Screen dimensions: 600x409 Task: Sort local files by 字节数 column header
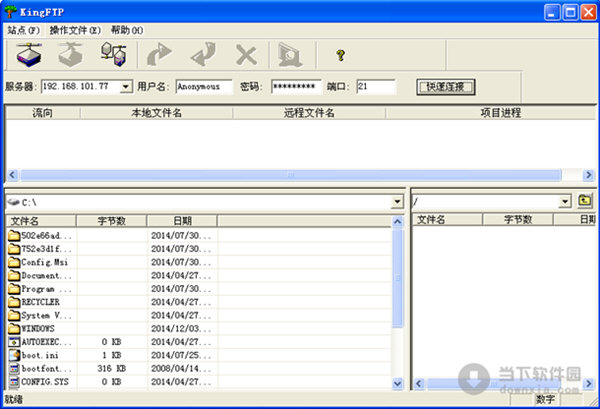point(111,221)
